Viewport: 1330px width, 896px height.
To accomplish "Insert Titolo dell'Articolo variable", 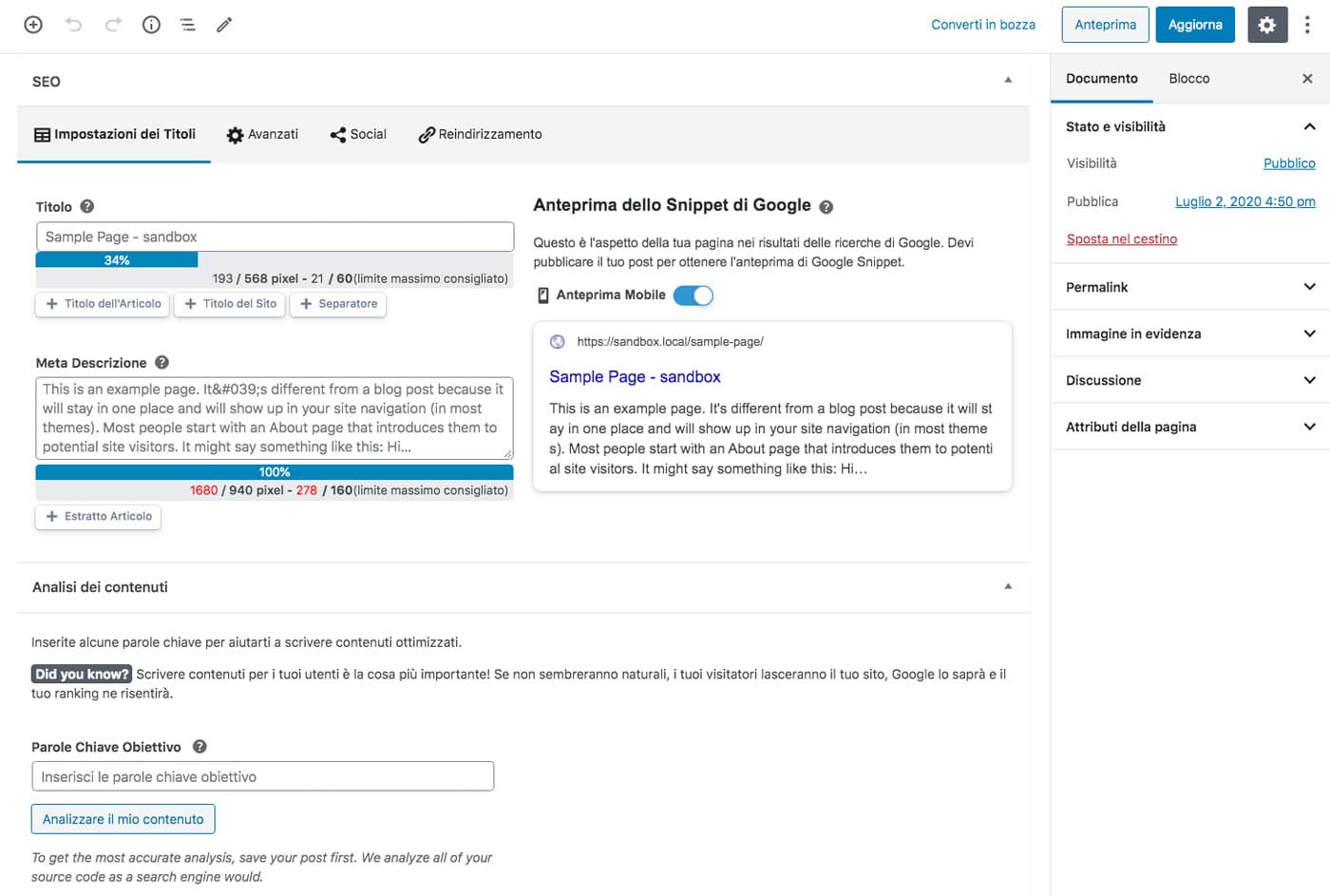I will [104, 304].
